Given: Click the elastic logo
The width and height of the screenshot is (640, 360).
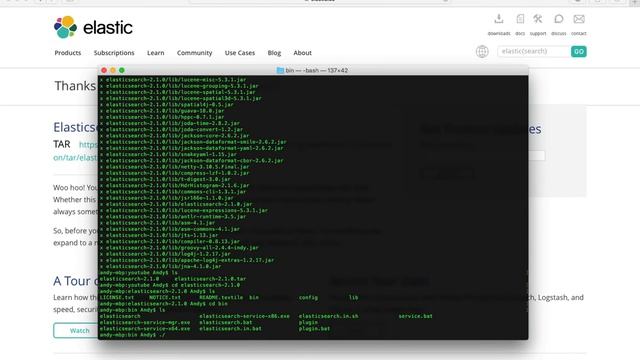Looking at the screenshot, I should click(x=93, y=27).
